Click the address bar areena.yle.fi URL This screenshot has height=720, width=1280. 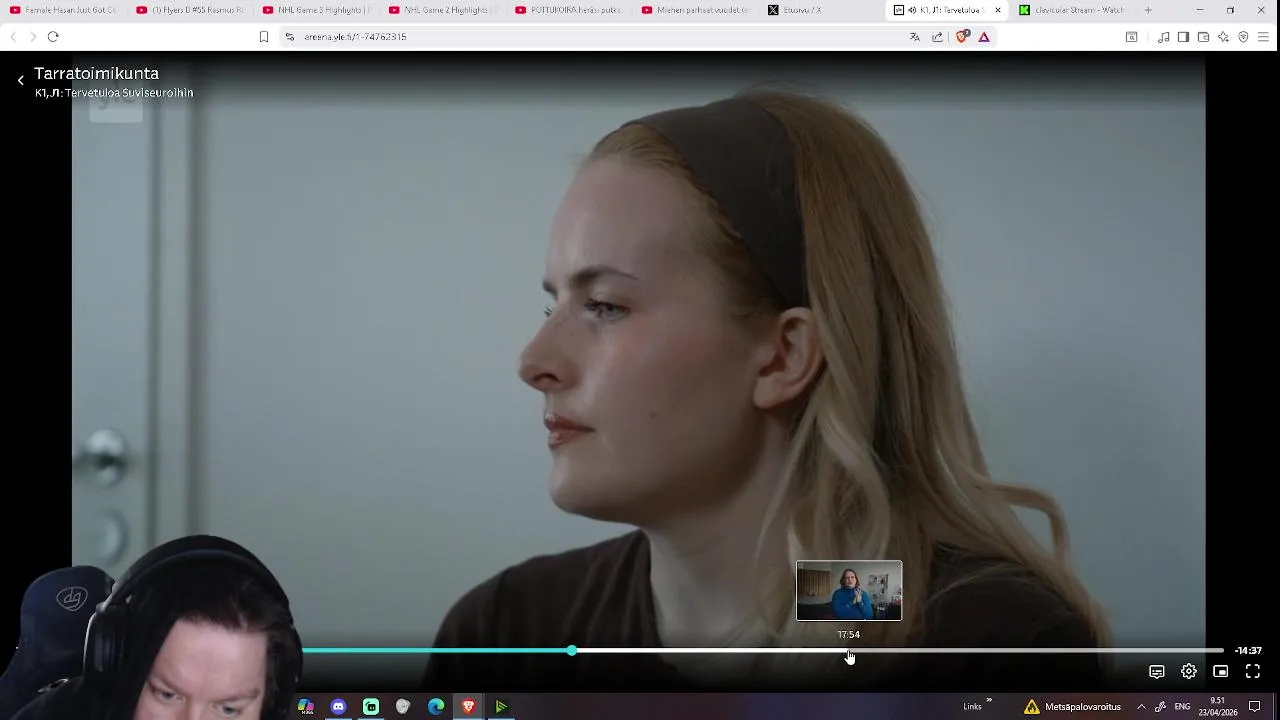355,37
